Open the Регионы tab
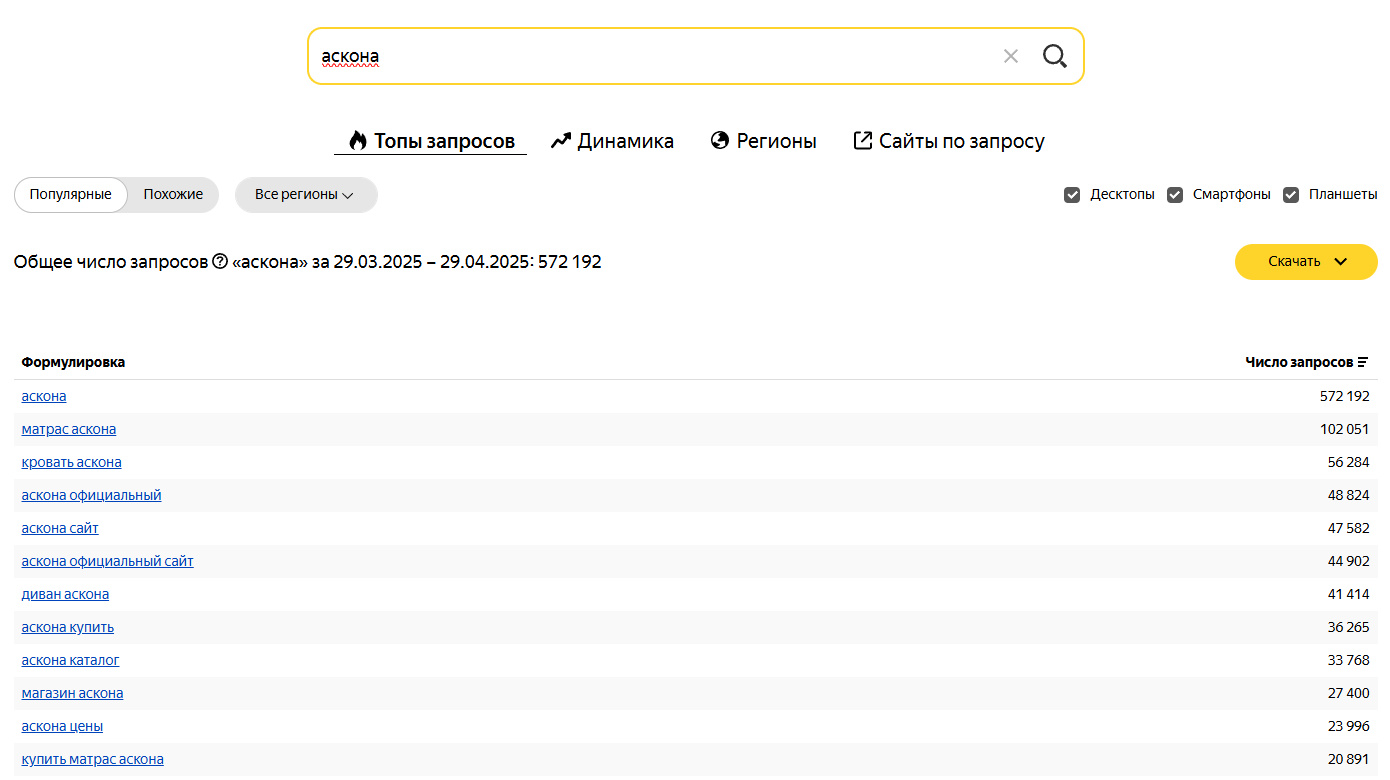1390x780 pixels. [763, 141]
